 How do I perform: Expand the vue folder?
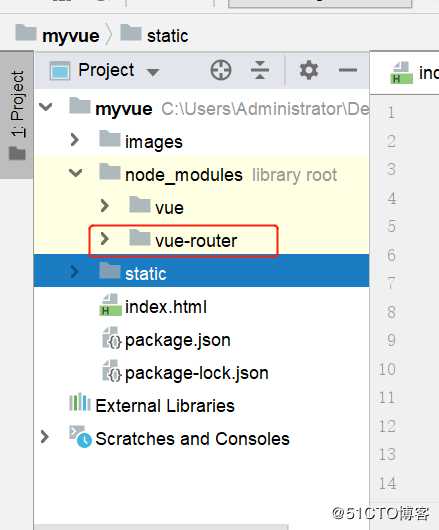pos(104,206)
